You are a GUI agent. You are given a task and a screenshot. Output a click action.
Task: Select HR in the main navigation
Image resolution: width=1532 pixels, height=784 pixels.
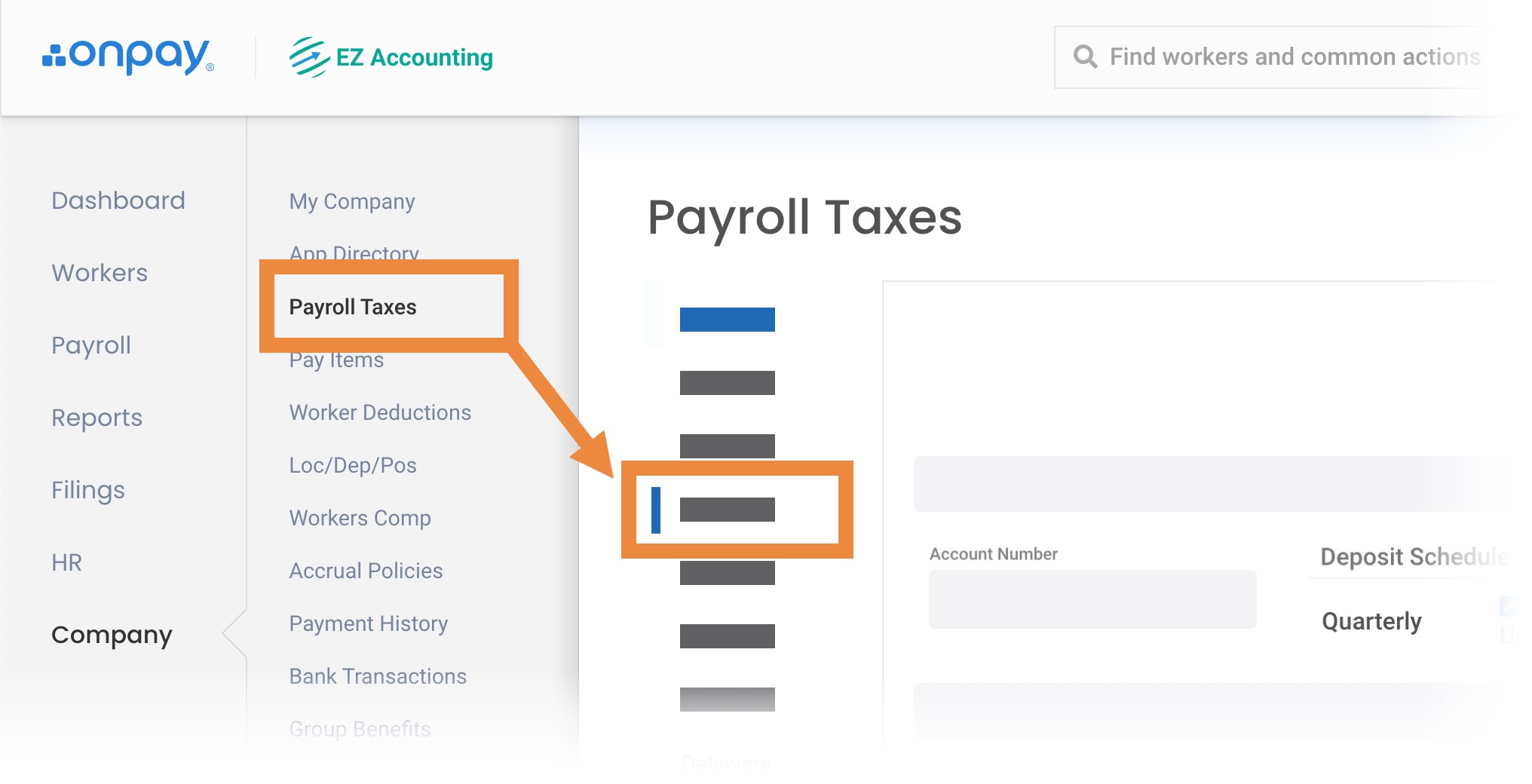66,562
